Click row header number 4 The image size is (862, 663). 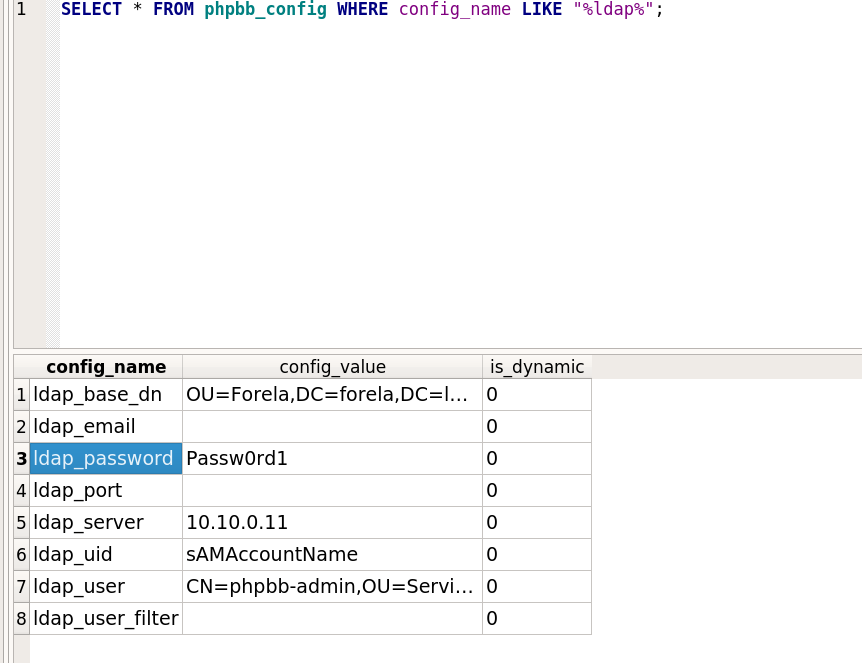(x=21, y=490)
